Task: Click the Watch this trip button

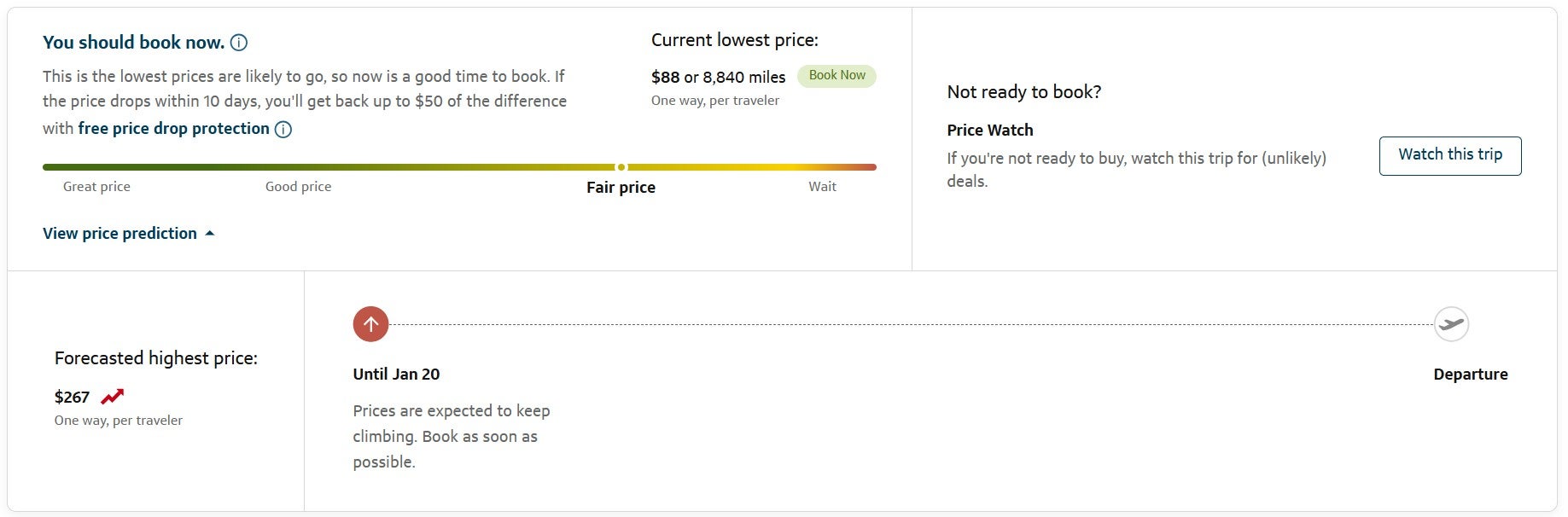Action: coord(1449,155)
